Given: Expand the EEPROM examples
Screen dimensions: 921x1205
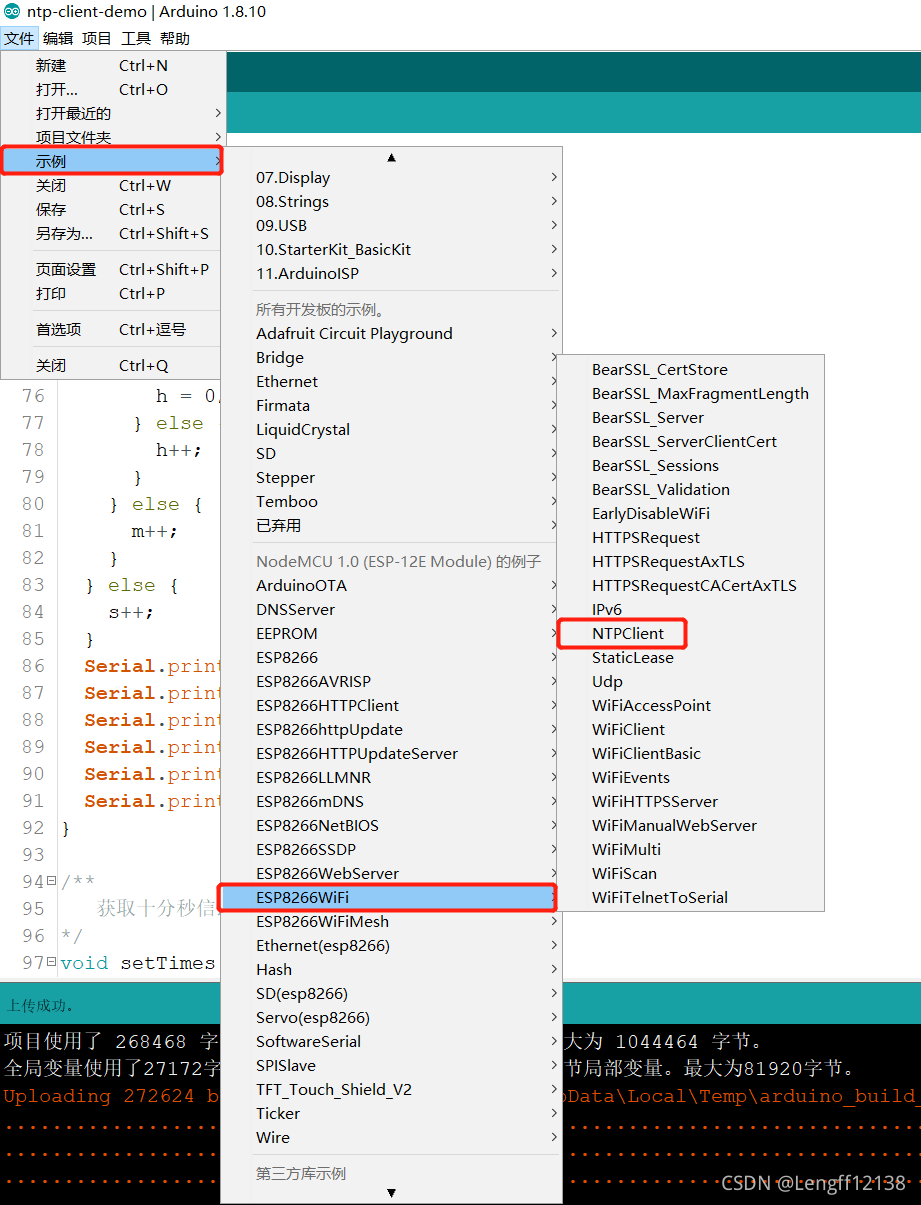Looking at the screenshot, I should tap(392, 633).
